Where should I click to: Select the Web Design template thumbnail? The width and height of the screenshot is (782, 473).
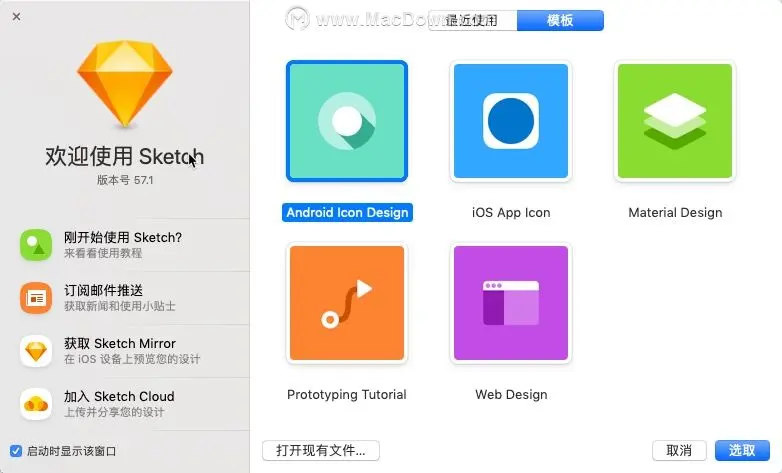[x=511, y=303]
